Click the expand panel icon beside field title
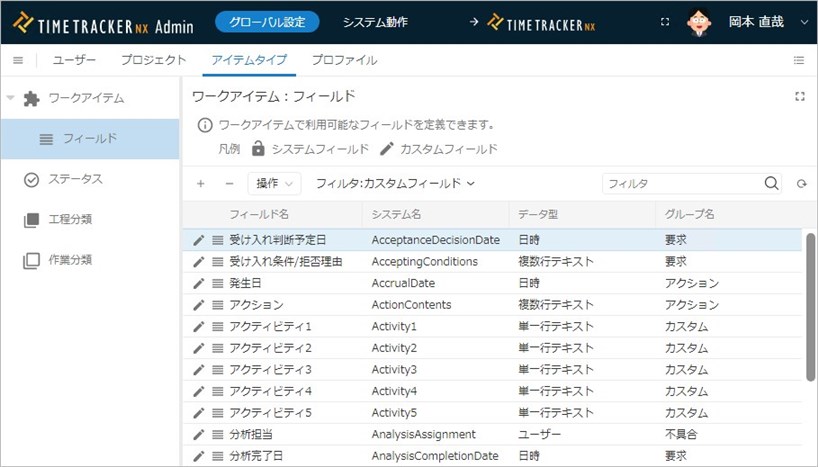The height and width of the screenshot is (467, 818). [799, 97]
